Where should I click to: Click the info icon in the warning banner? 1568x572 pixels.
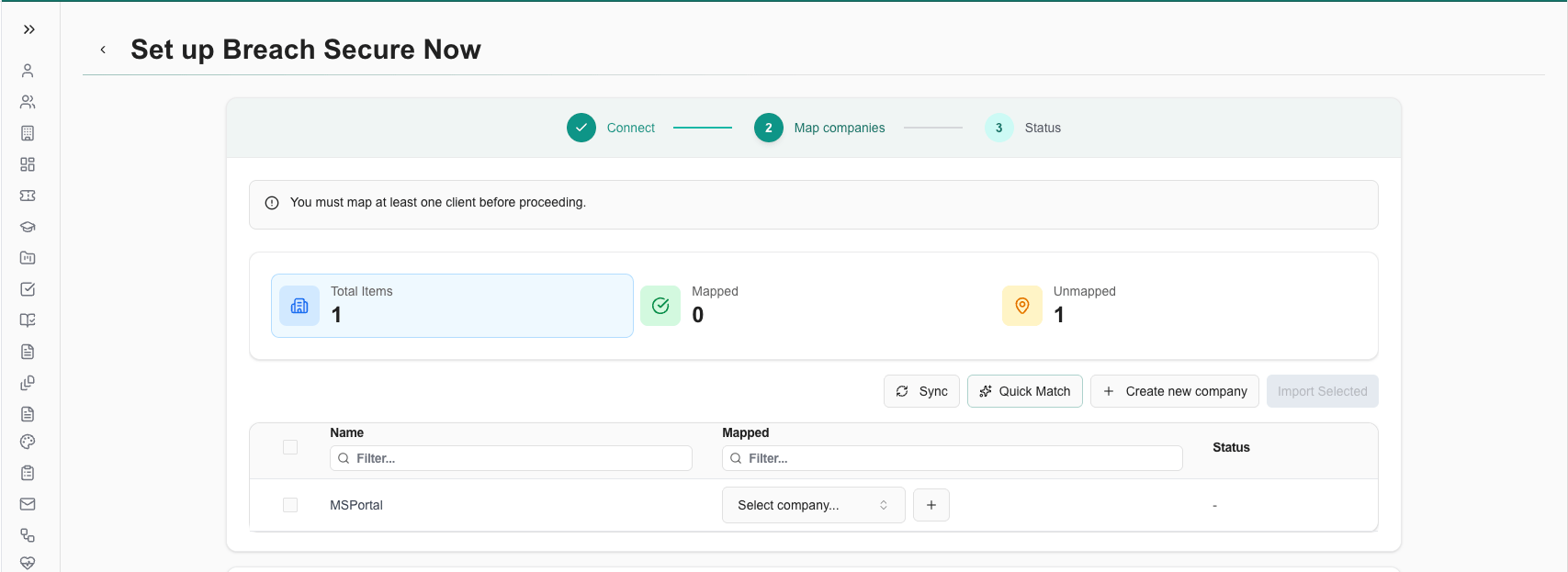(272, 203)
